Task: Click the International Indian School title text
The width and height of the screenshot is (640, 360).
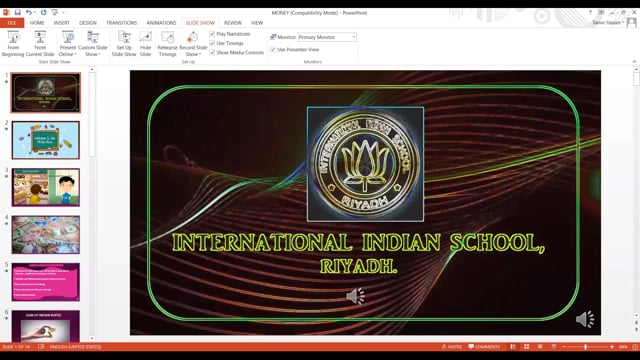Action: pyautogui.click(x=358, y=242)
